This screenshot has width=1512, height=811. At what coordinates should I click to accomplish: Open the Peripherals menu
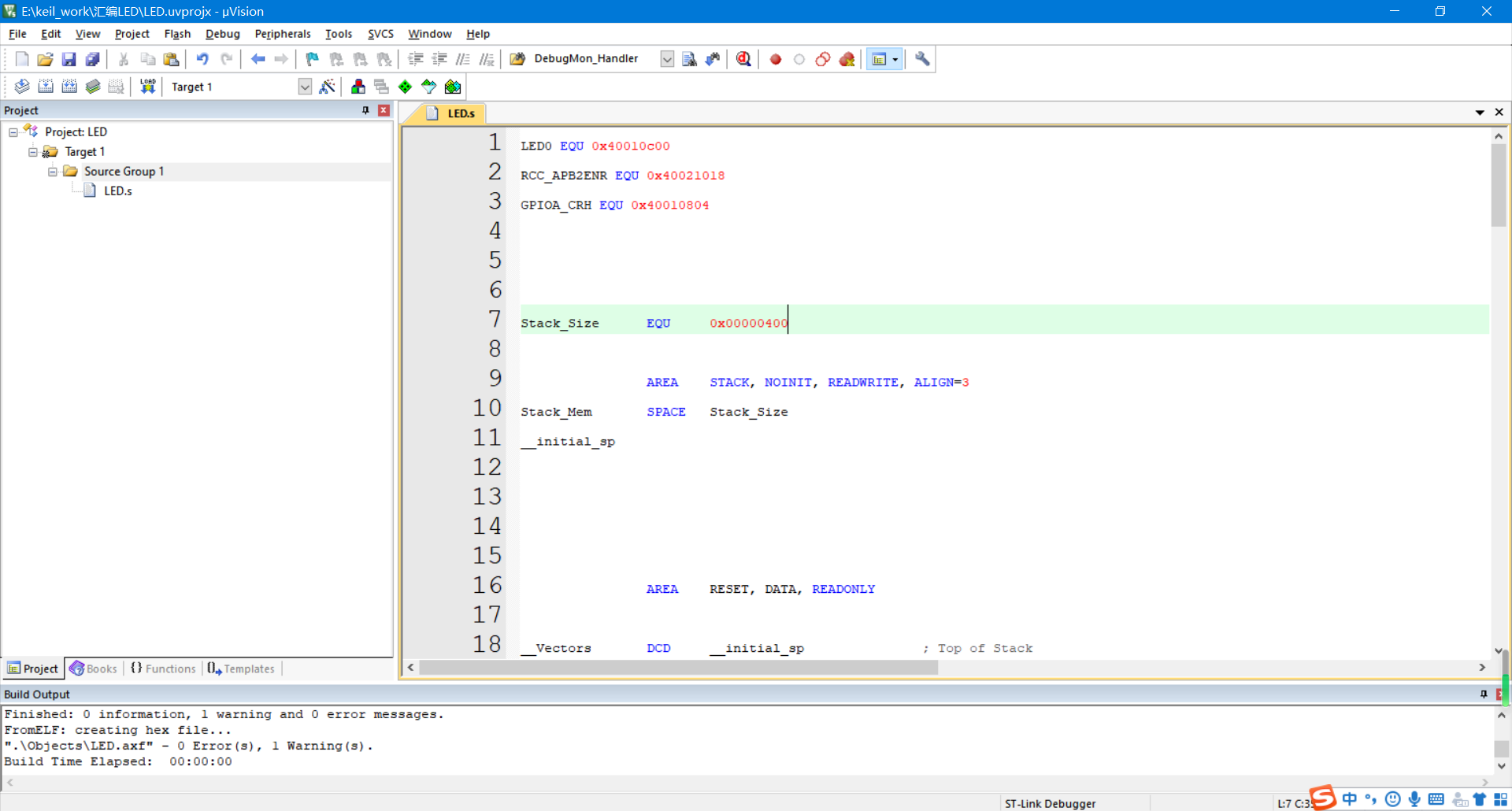click(283, 34)
